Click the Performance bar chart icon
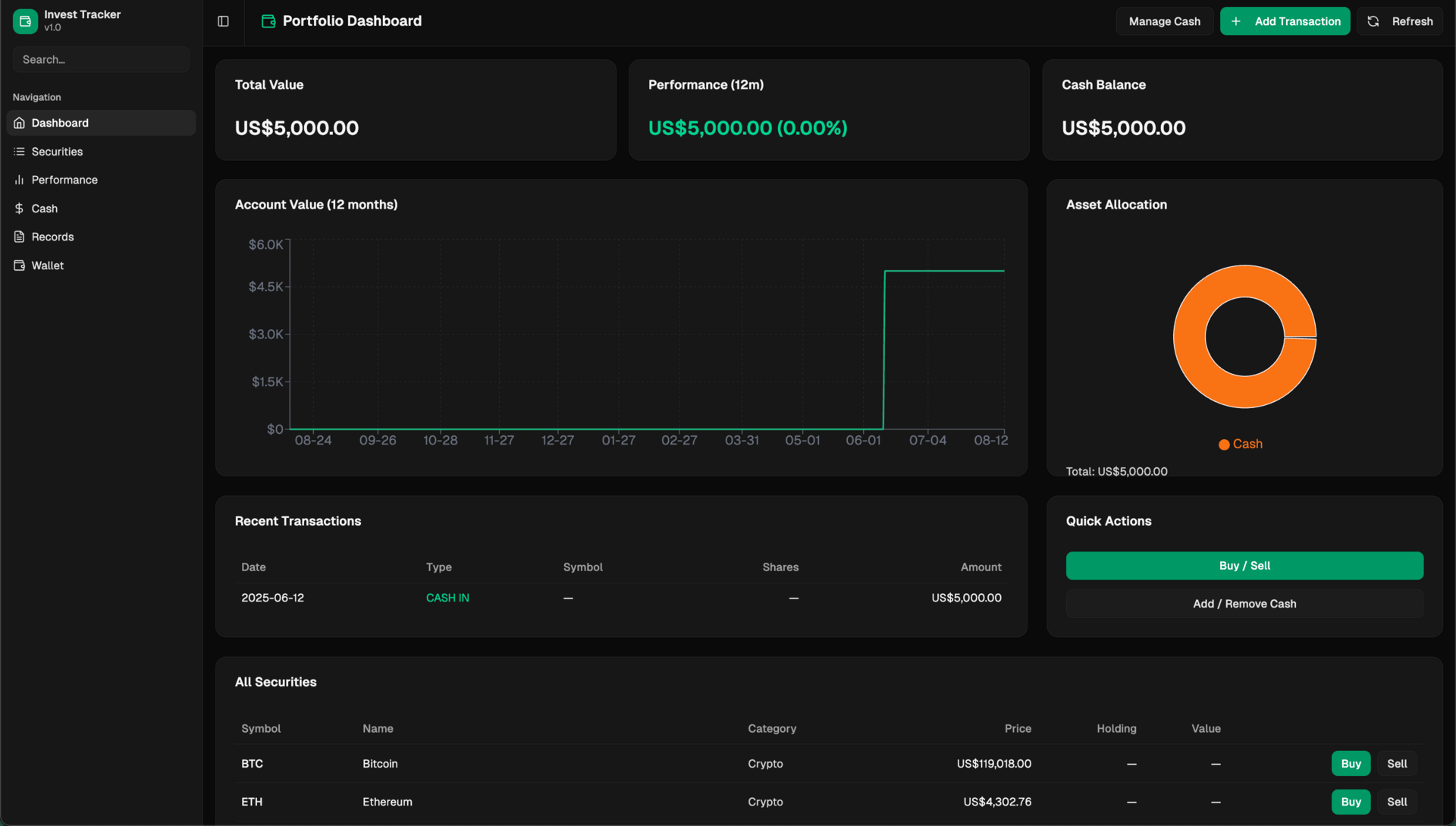 [20, 180]
